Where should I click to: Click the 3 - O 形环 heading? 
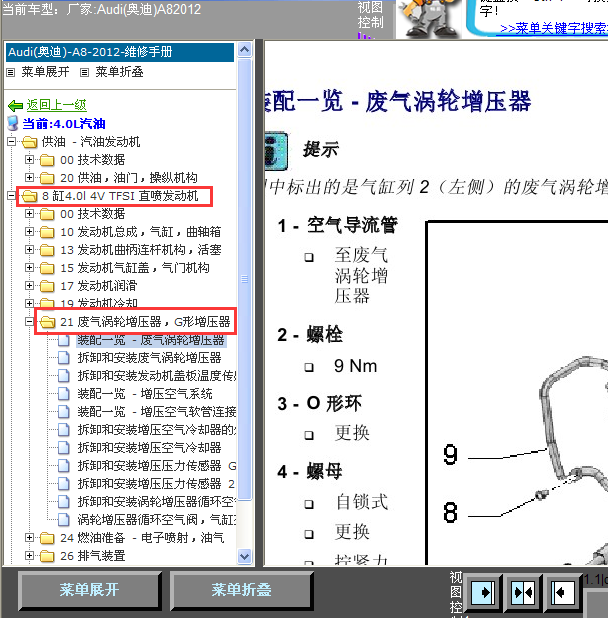click(x=320, y=404)
